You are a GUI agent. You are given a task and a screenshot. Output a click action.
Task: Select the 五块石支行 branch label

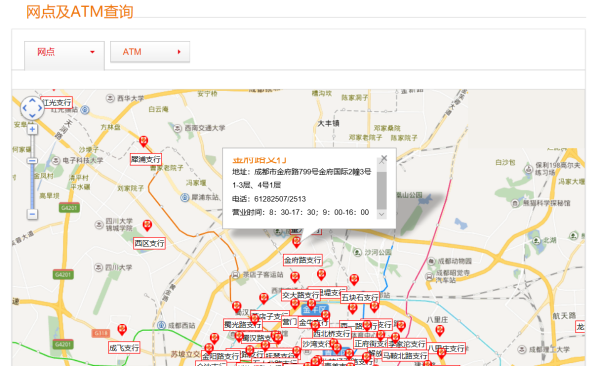coord(360,297)
